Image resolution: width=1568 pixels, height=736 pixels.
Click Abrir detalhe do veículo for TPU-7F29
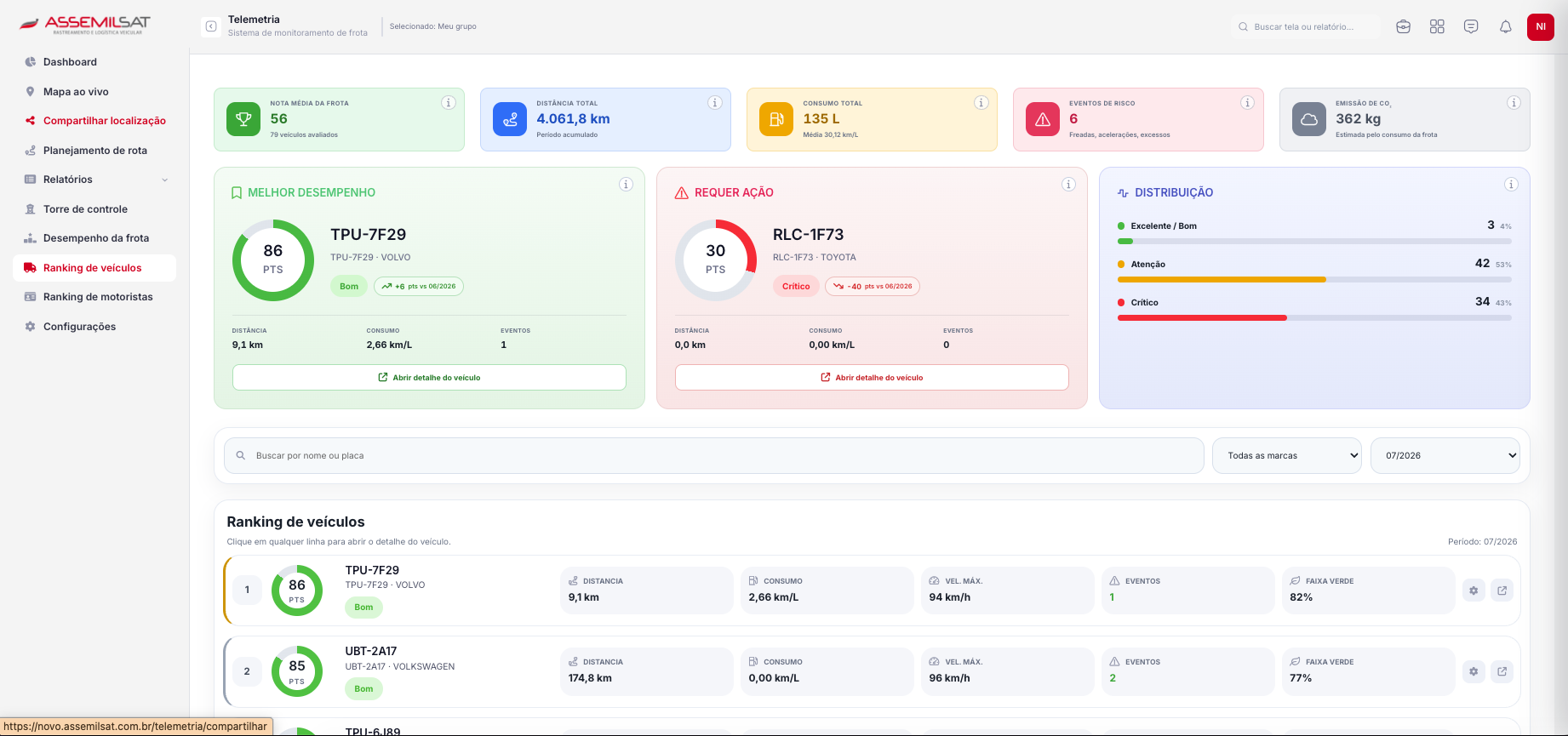429,378
